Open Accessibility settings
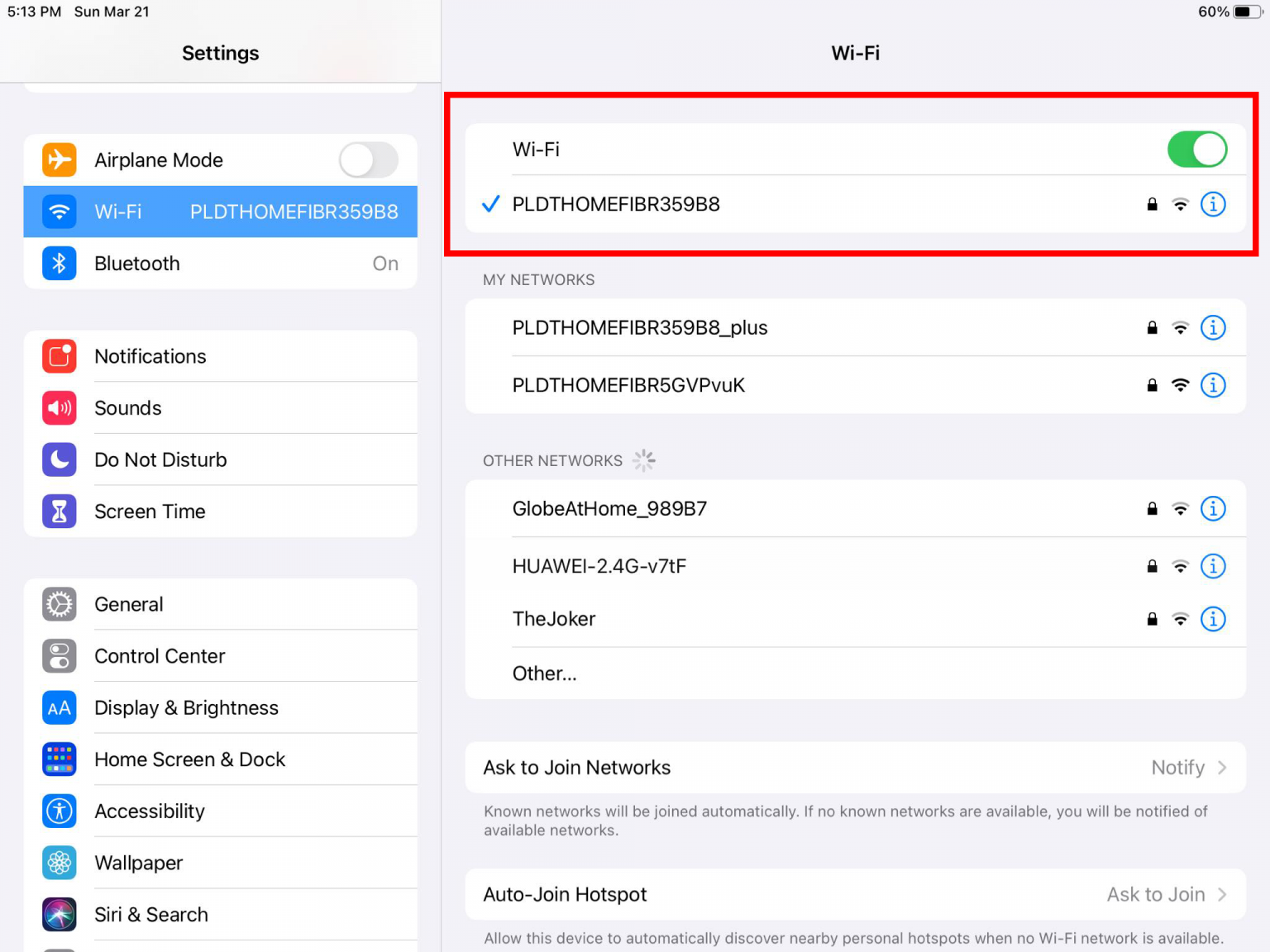 click(x=150, y=811)
